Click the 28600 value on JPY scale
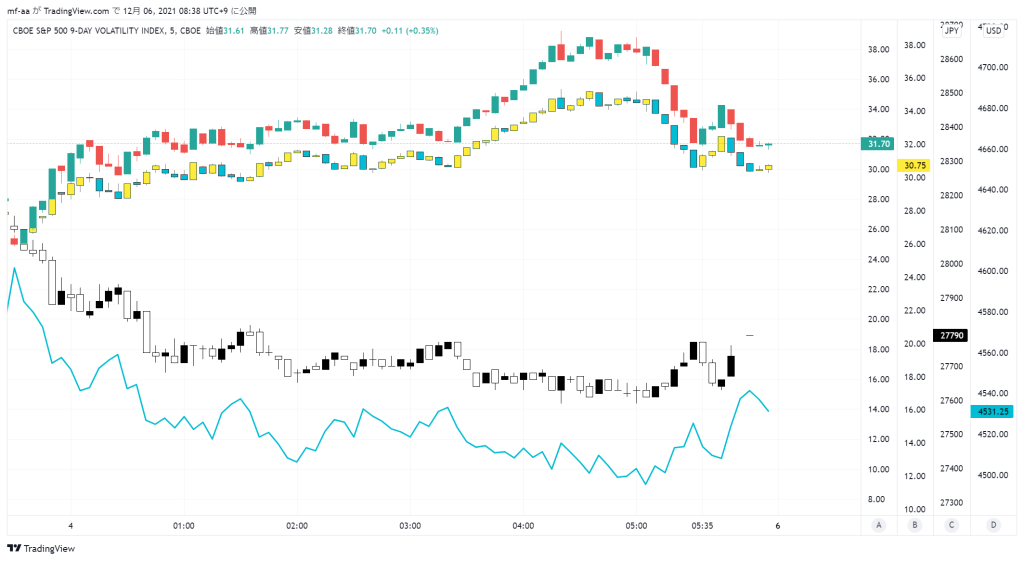This screenshot has height=561, width=1024. coord(952,59)
